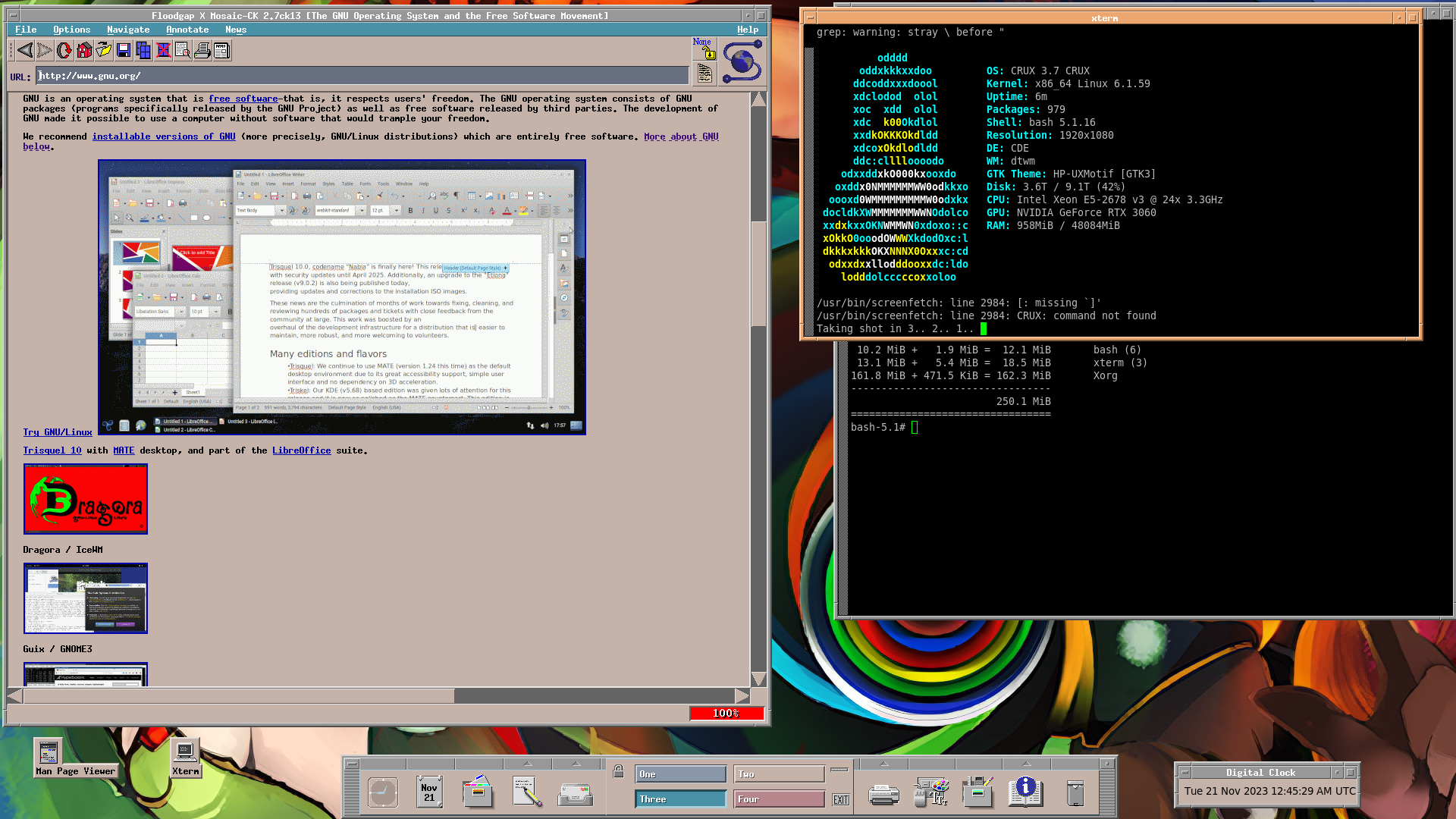Viewport: 1456px width, 819px height.
Task: Select the 'Try GNU/Linux' link
Action: pos(57,432)
